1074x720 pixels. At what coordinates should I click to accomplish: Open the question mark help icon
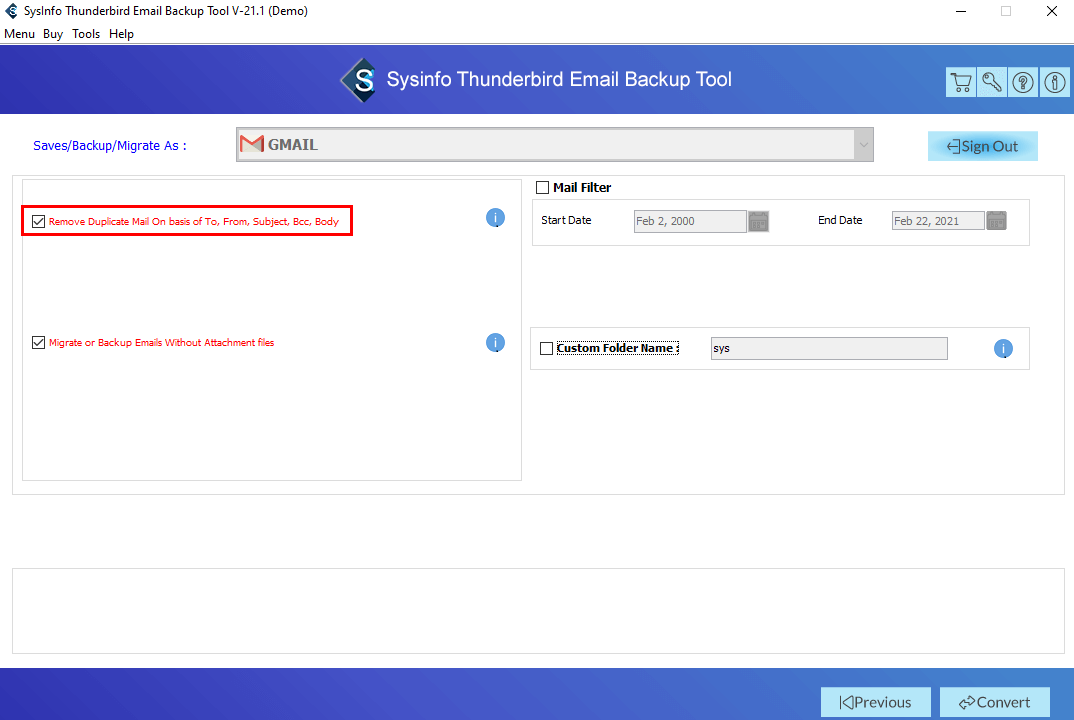[x=1023, y=82]
